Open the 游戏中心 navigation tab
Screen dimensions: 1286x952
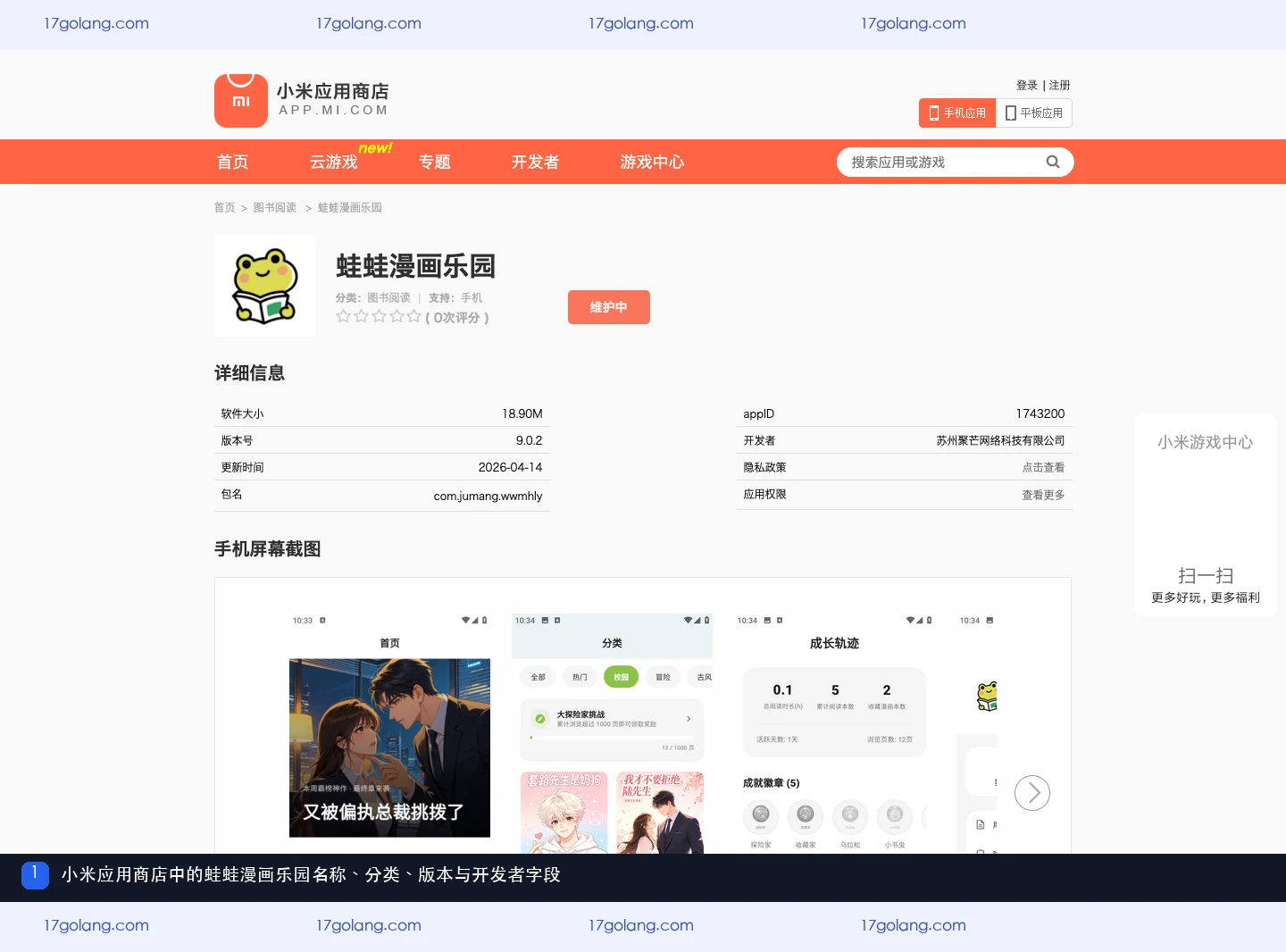(653, 162)
